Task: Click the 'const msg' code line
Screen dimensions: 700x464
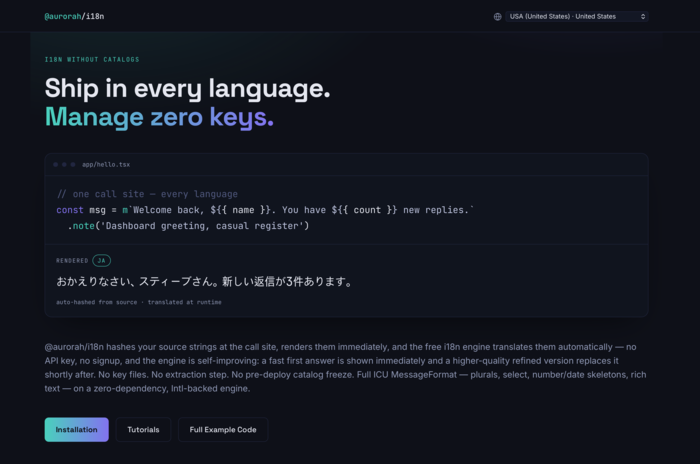Action: [x=265, y=210]
